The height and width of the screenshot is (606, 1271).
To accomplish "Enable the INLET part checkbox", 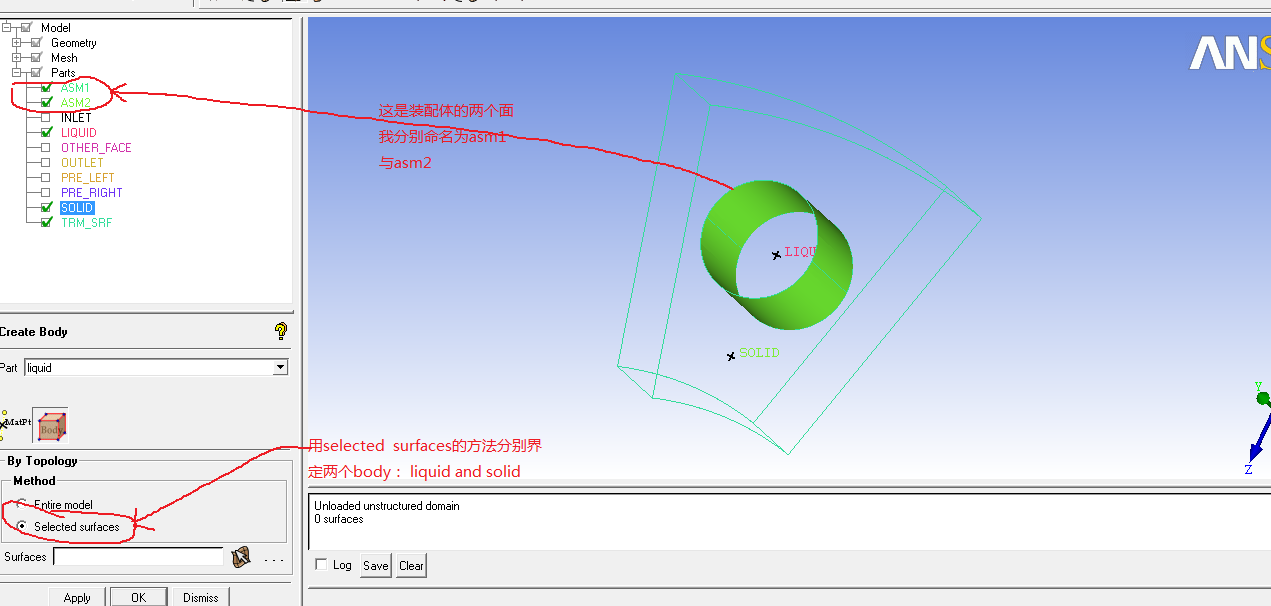I will coord(46,118).
